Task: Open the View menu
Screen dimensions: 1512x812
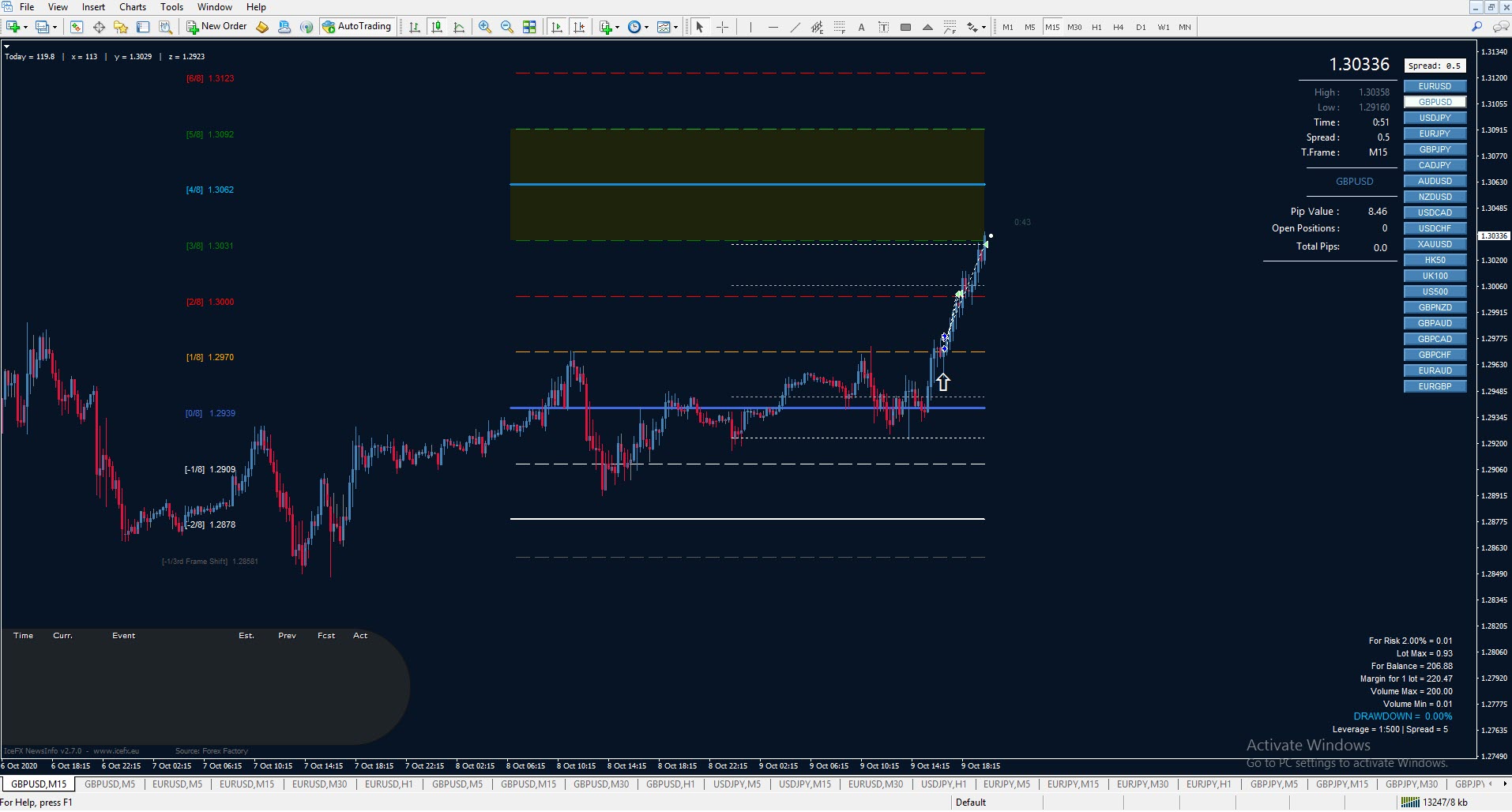Action: pos(58,7)
